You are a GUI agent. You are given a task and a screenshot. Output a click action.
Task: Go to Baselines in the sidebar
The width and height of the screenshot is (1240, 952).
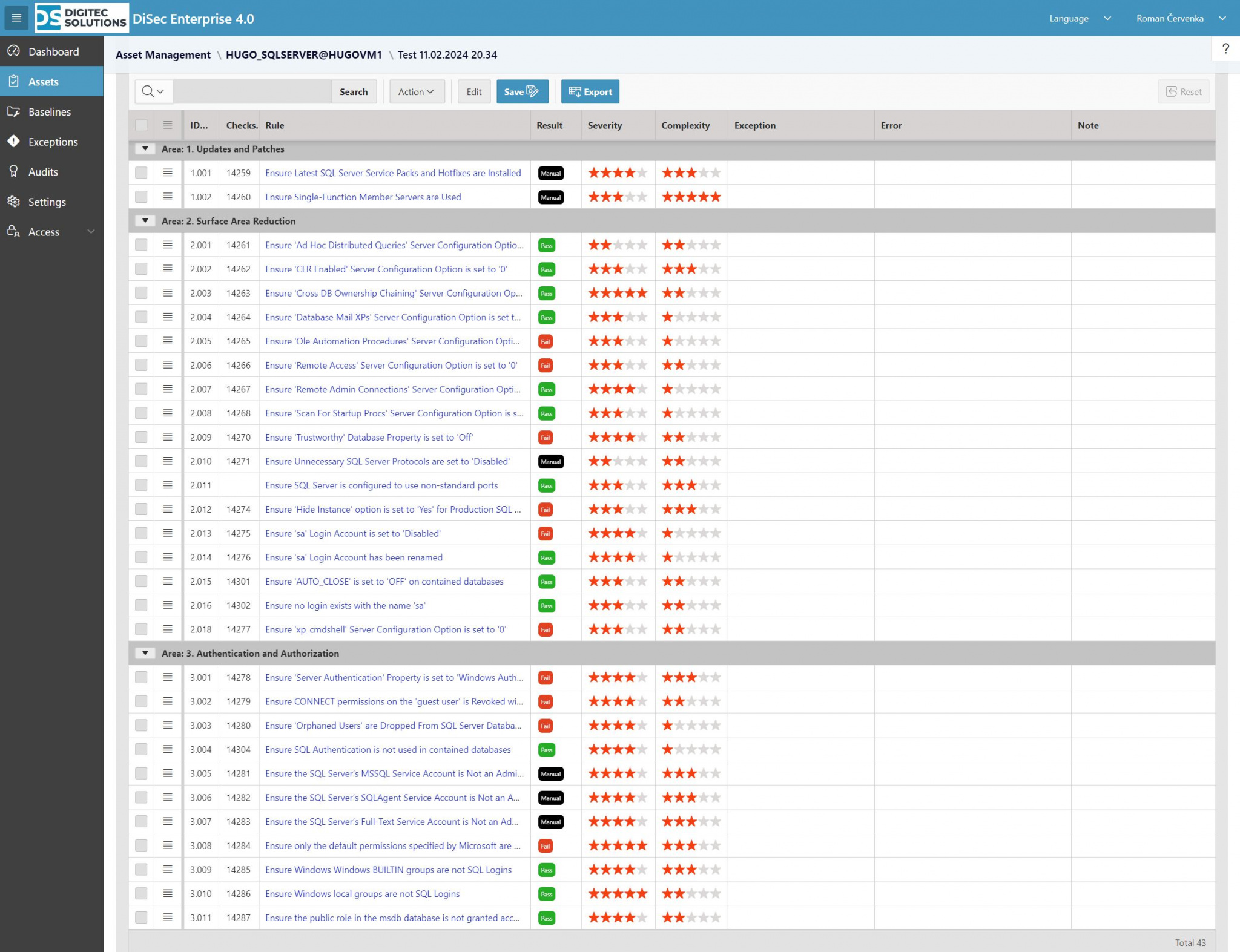[50, 112]
